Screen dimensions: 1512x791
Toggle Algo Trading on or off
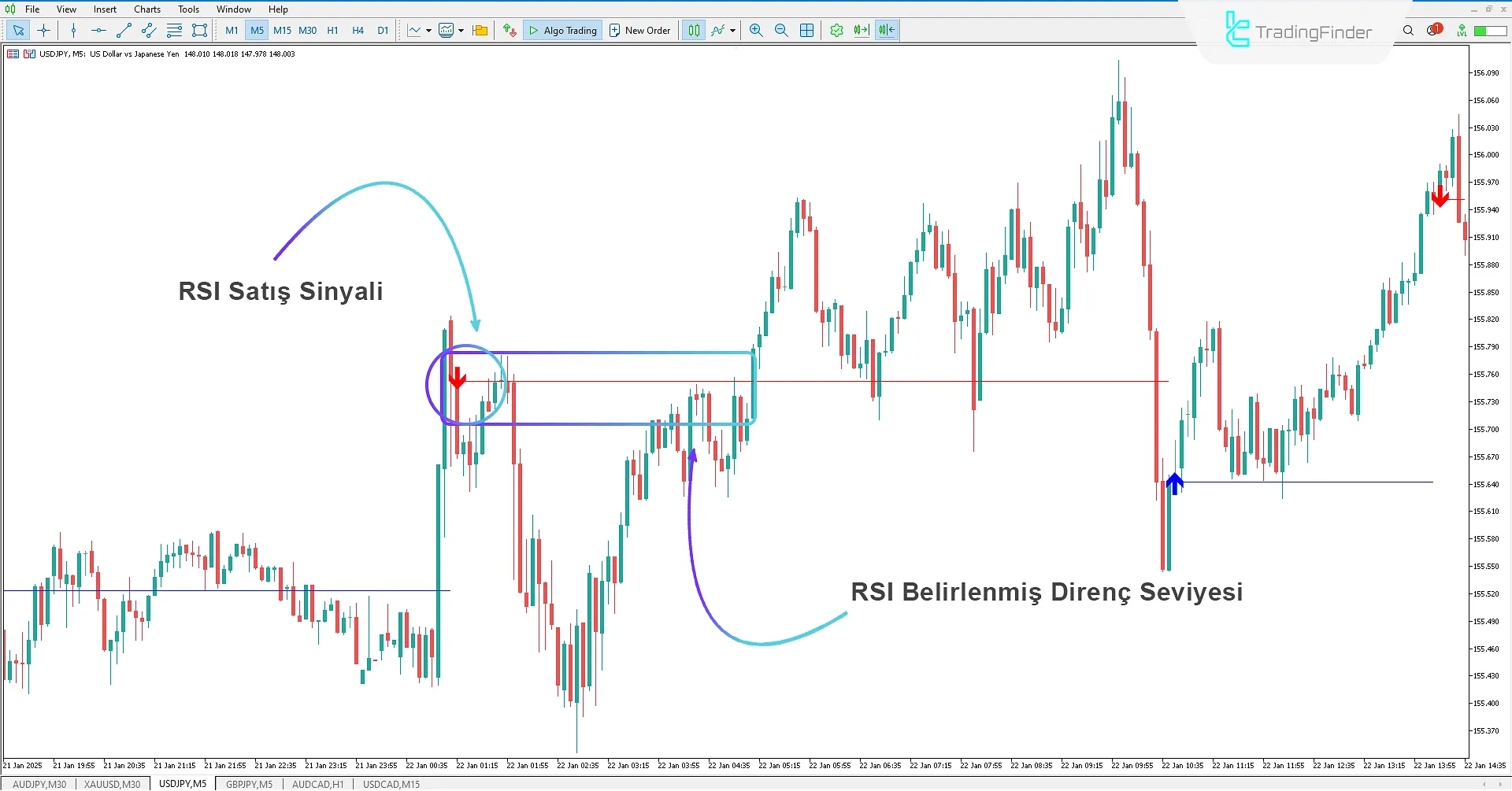563,31
